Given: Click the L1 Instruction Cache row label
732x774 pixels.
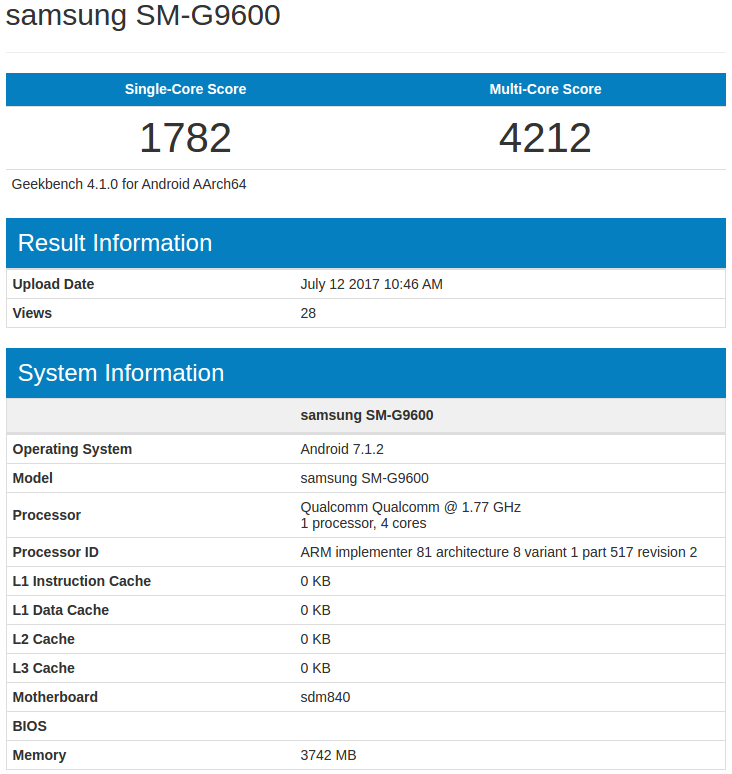Looking at the screenshot, I should point(82,581).
